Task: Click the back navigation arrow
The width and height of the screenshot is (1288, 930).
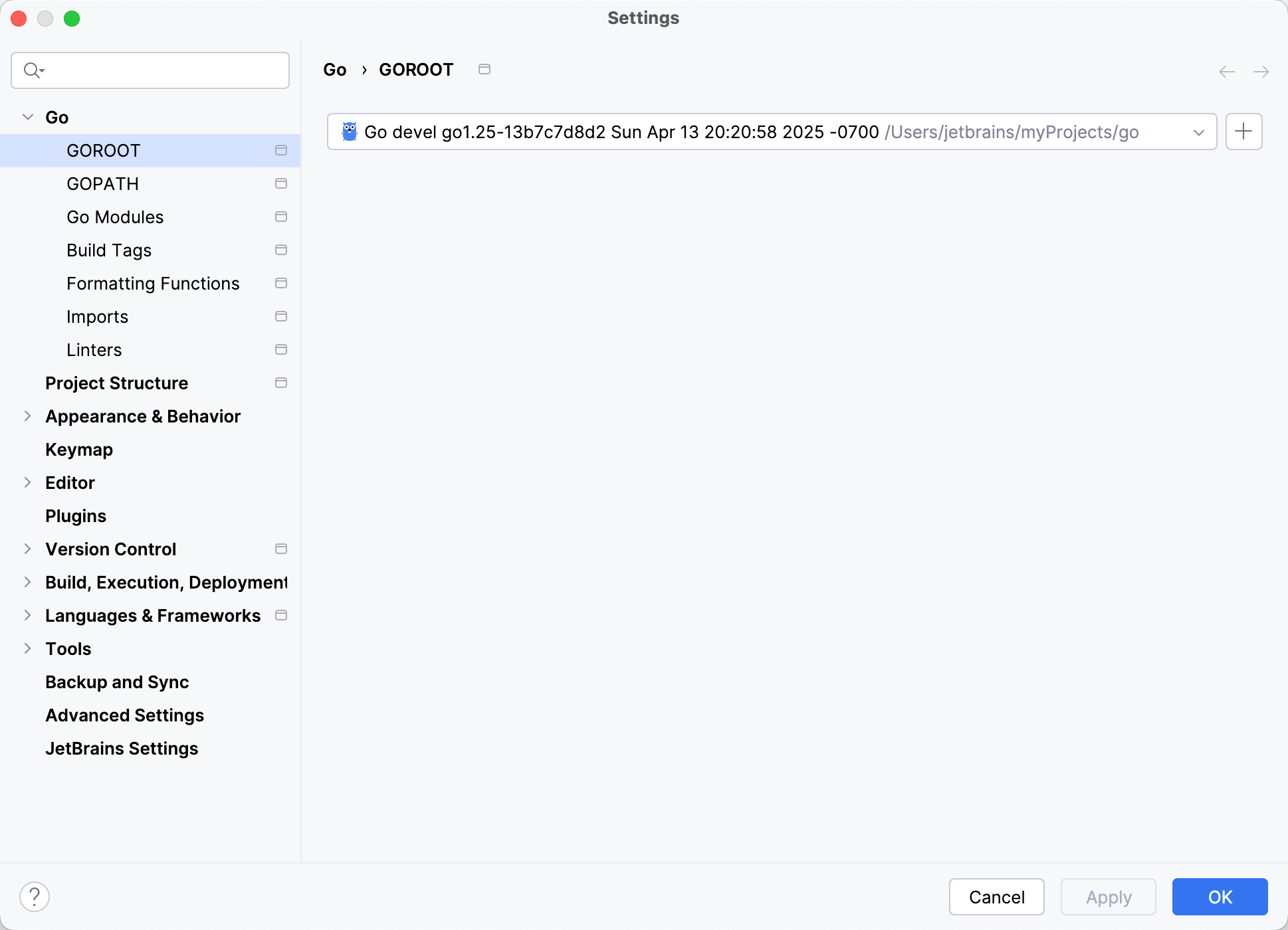Action: click(1226, 71)
